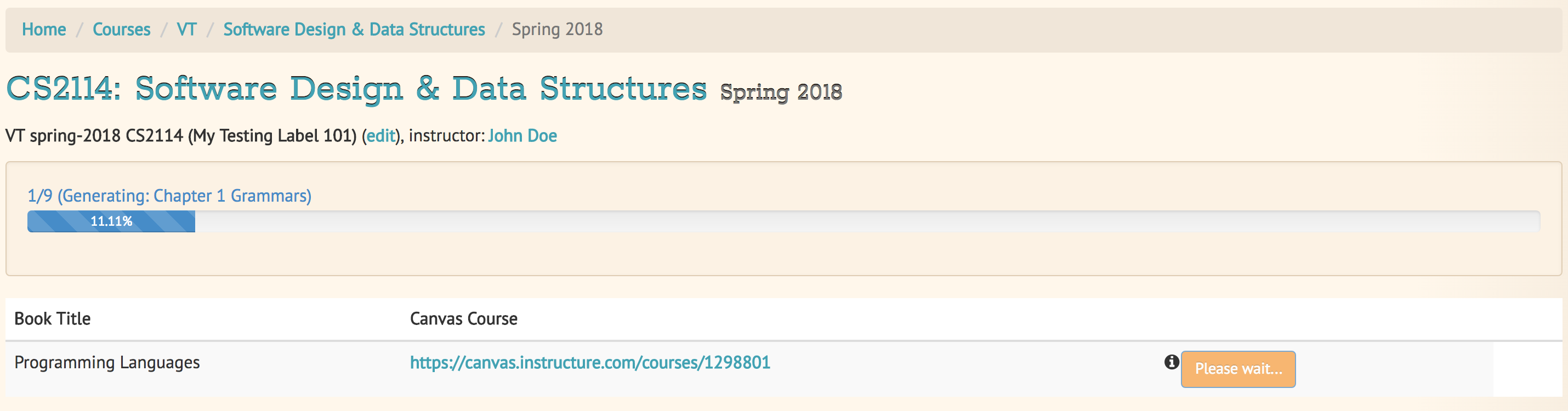Click the unfilled part of progress bar

click(x=867, y=221)
